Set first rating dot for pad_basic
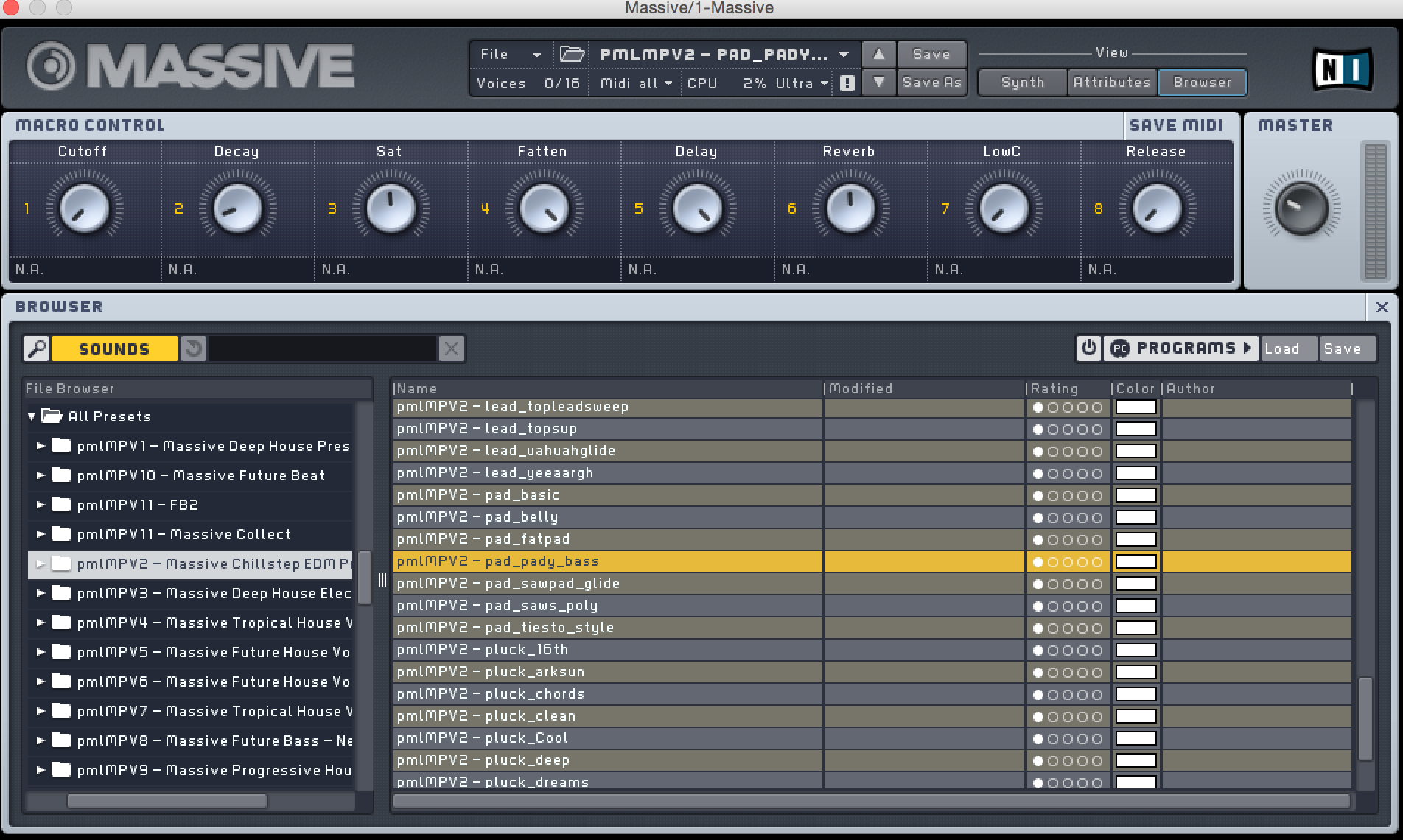1403x840 pixels. [x=1038, y=495]
